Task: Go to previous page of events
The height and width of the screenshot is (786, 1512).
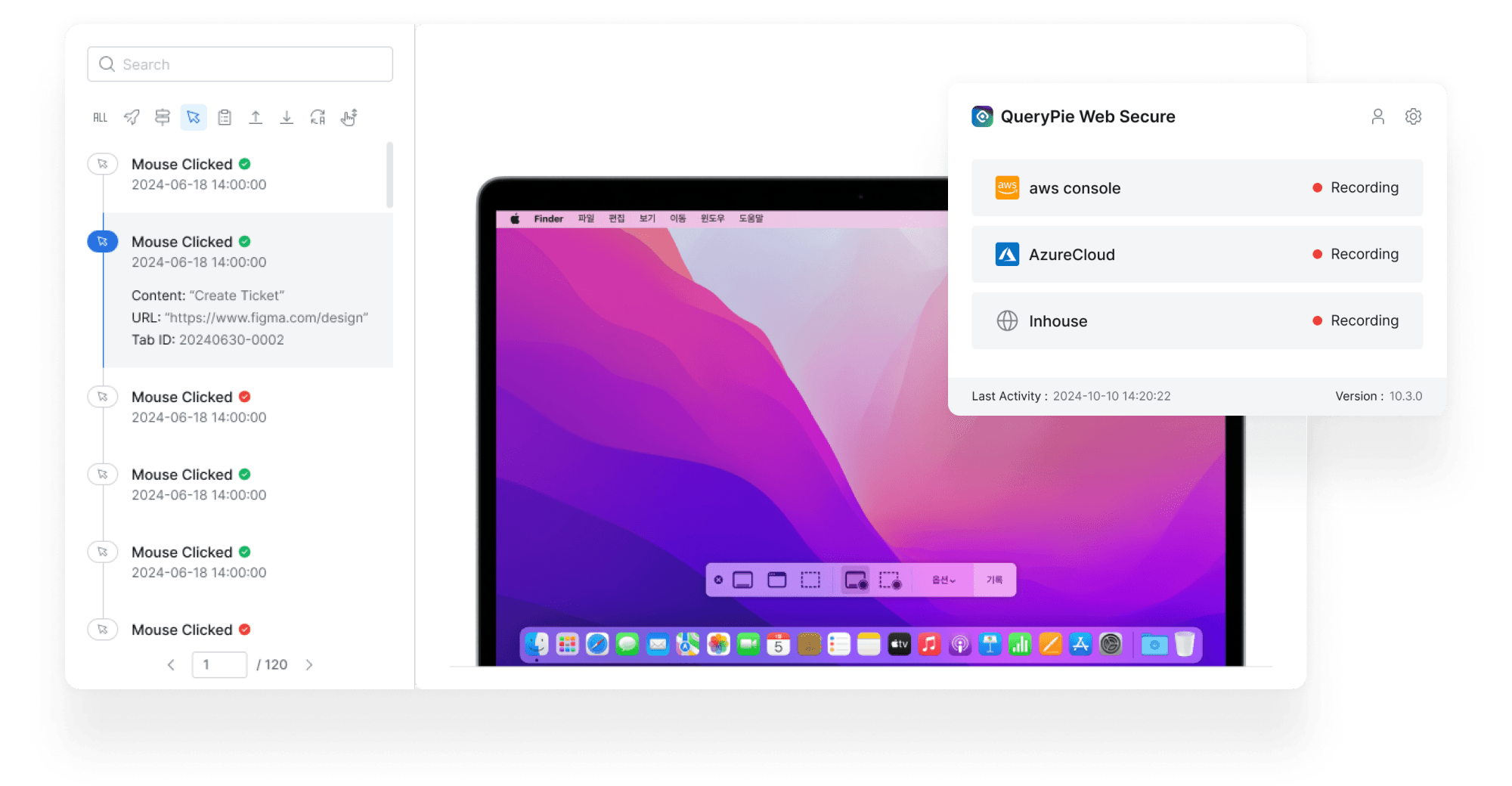Action: 171,664
